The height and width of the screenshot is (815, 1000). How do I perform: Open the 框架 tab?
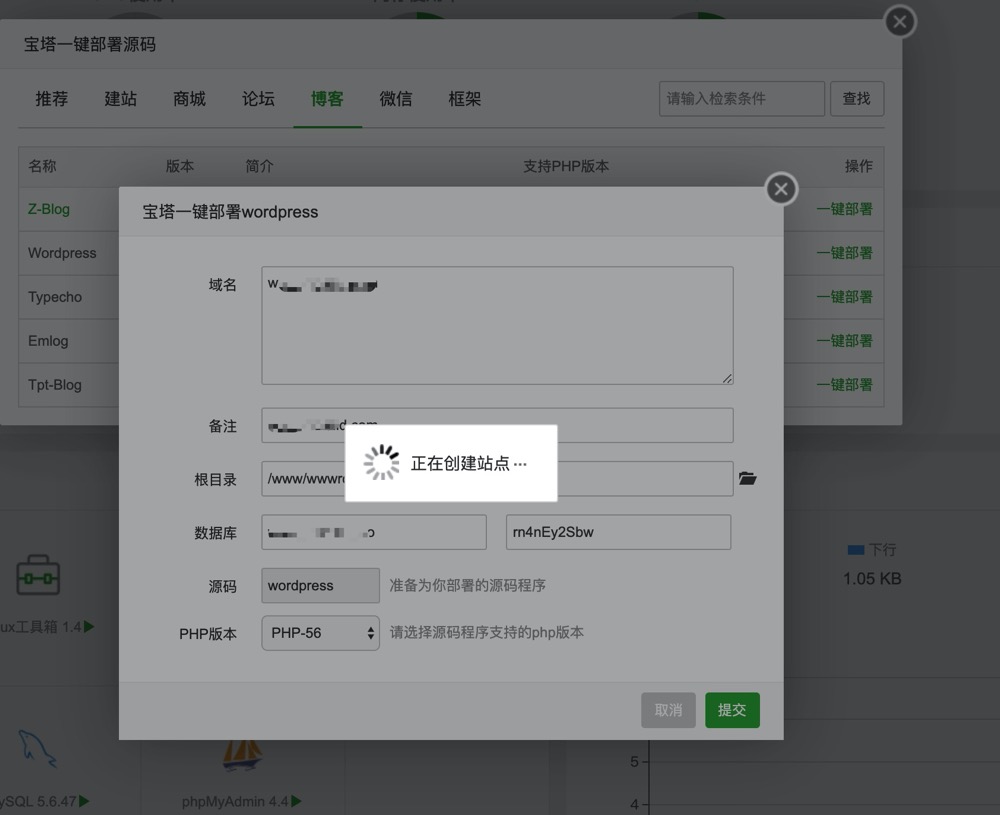(x=465, y=99)
